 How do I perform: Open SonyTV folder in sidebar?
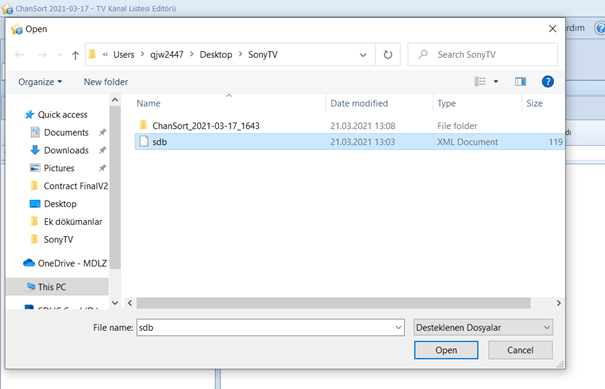click(x=58, y=240)
